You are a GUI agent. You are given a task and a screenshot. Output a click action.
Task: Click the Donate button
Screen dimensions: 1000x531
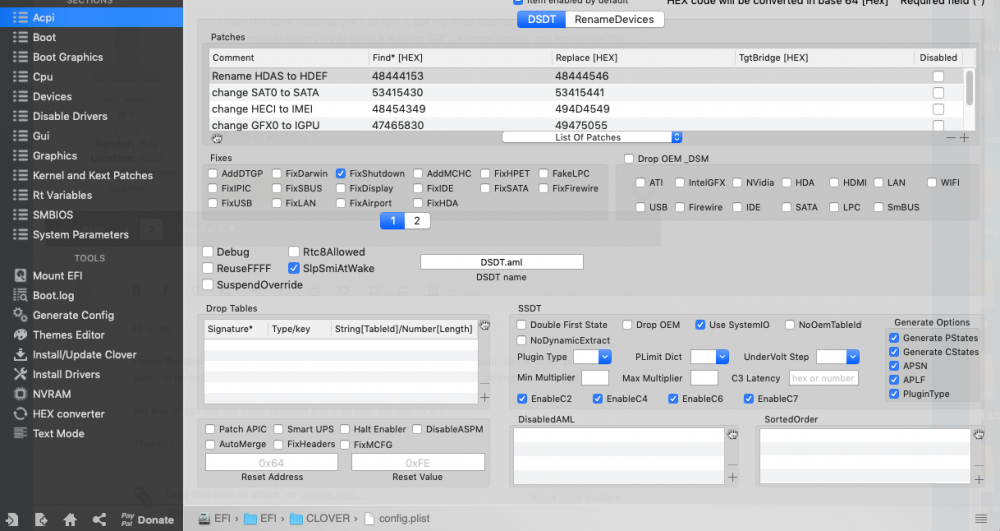coord(147,520)
